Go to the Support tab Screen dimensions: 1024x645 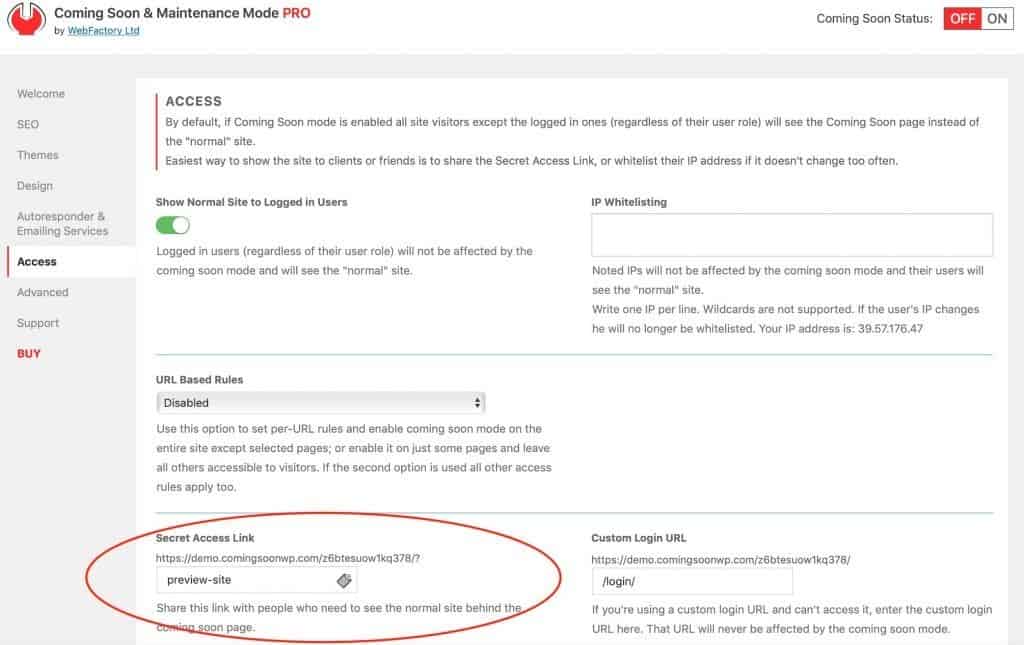pyautogui.click(x=38, y=323)
